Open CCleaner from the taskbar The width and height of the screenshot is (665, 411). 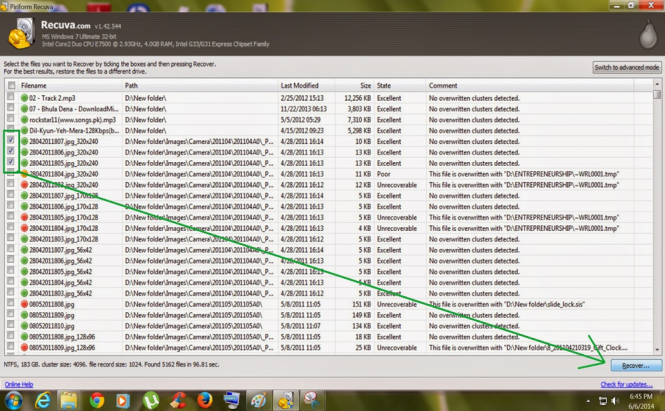click(x=178, y=400)
